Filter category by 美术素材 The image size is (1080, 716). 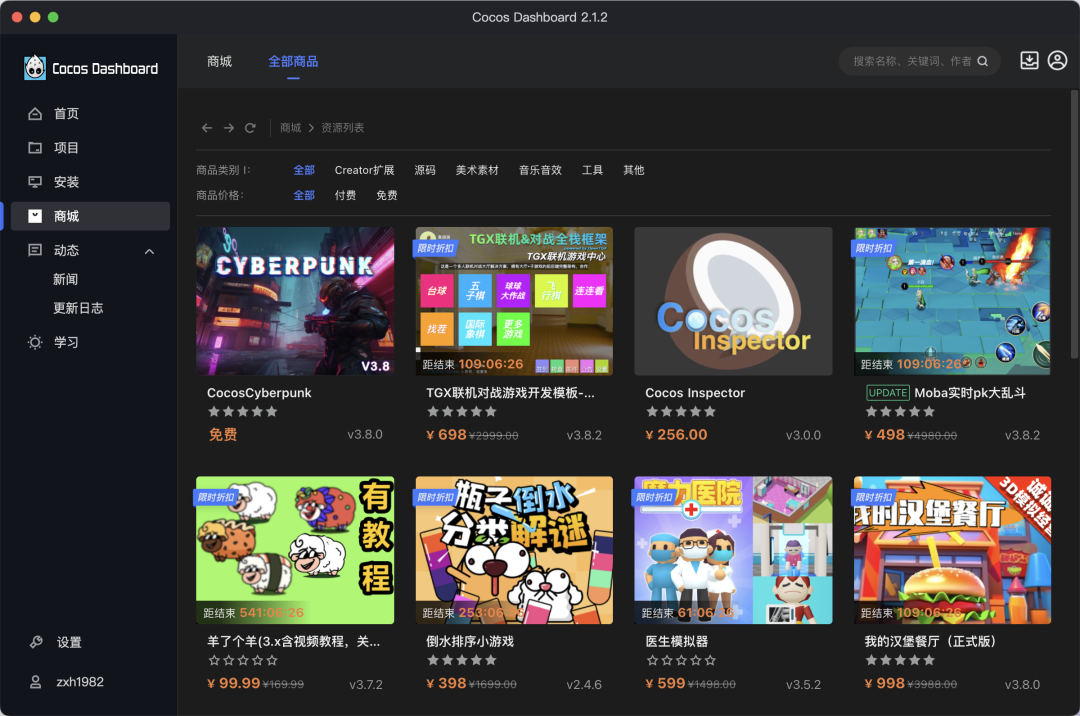[477, 170]
